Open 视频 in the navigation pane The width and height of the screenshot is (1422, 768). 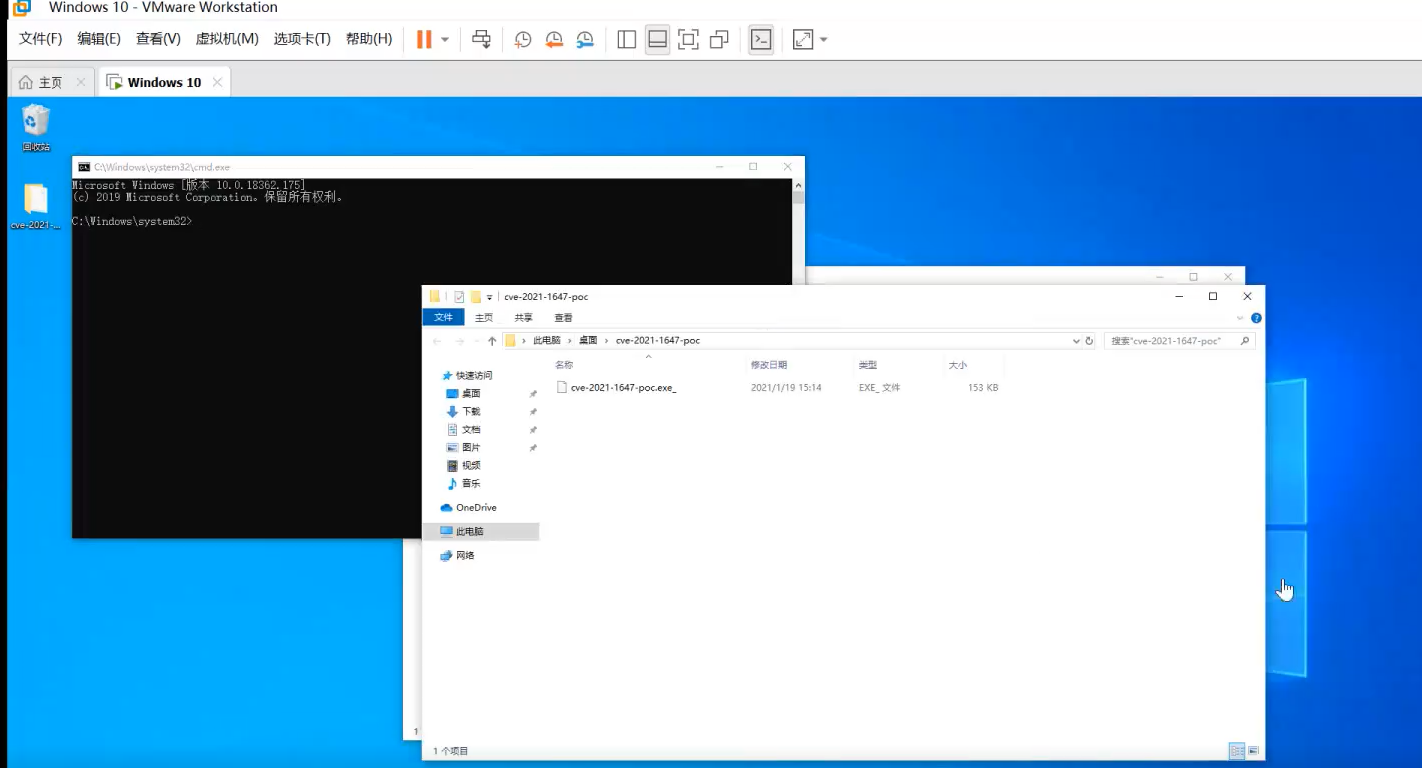coord(471,466)
